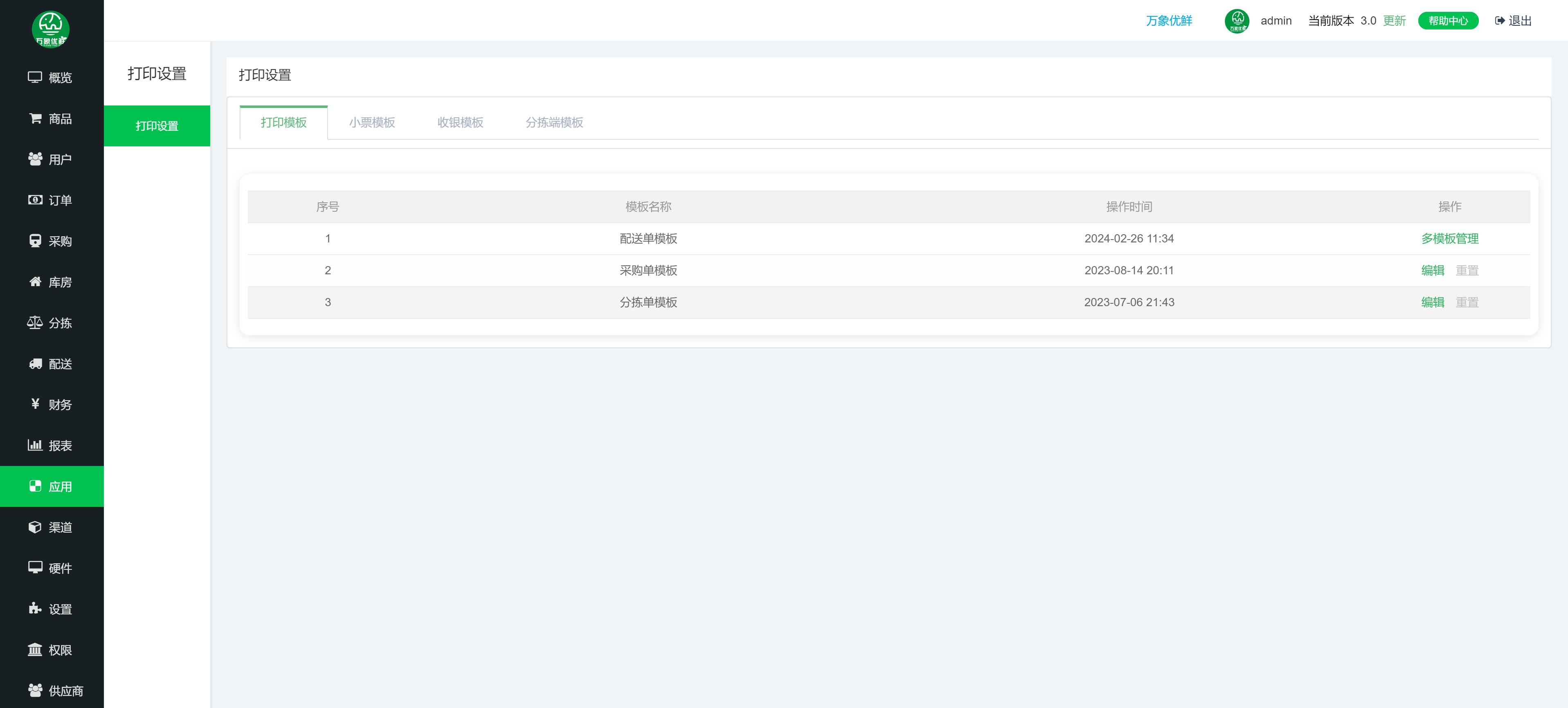Screen dimensions: 1568x708
Task: Select the 财务 yen sign icon
Action: pos(35,404)
